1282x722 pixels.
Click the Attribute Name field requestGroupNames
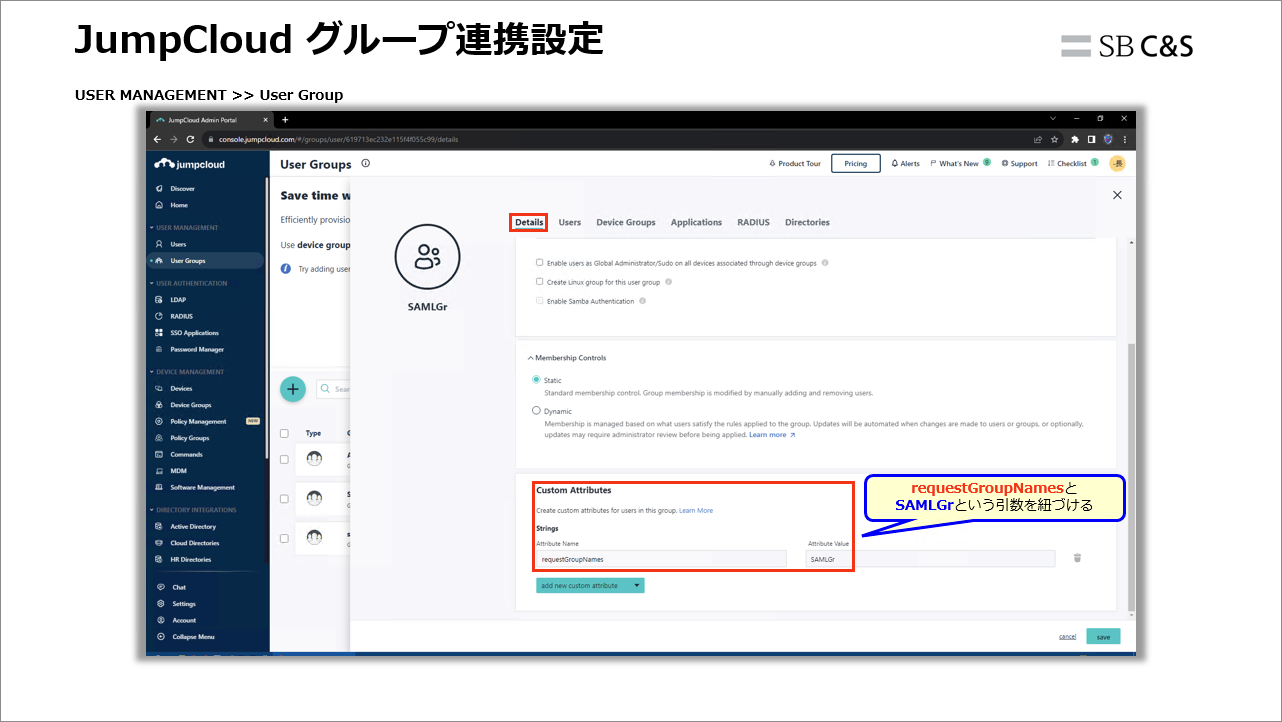tap(661, 559)
